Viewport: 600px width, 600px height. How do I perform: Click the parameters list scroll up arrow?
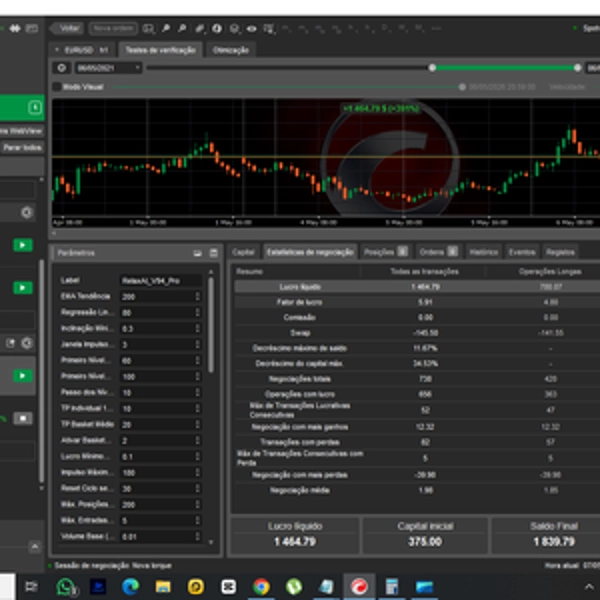point(211,272)
